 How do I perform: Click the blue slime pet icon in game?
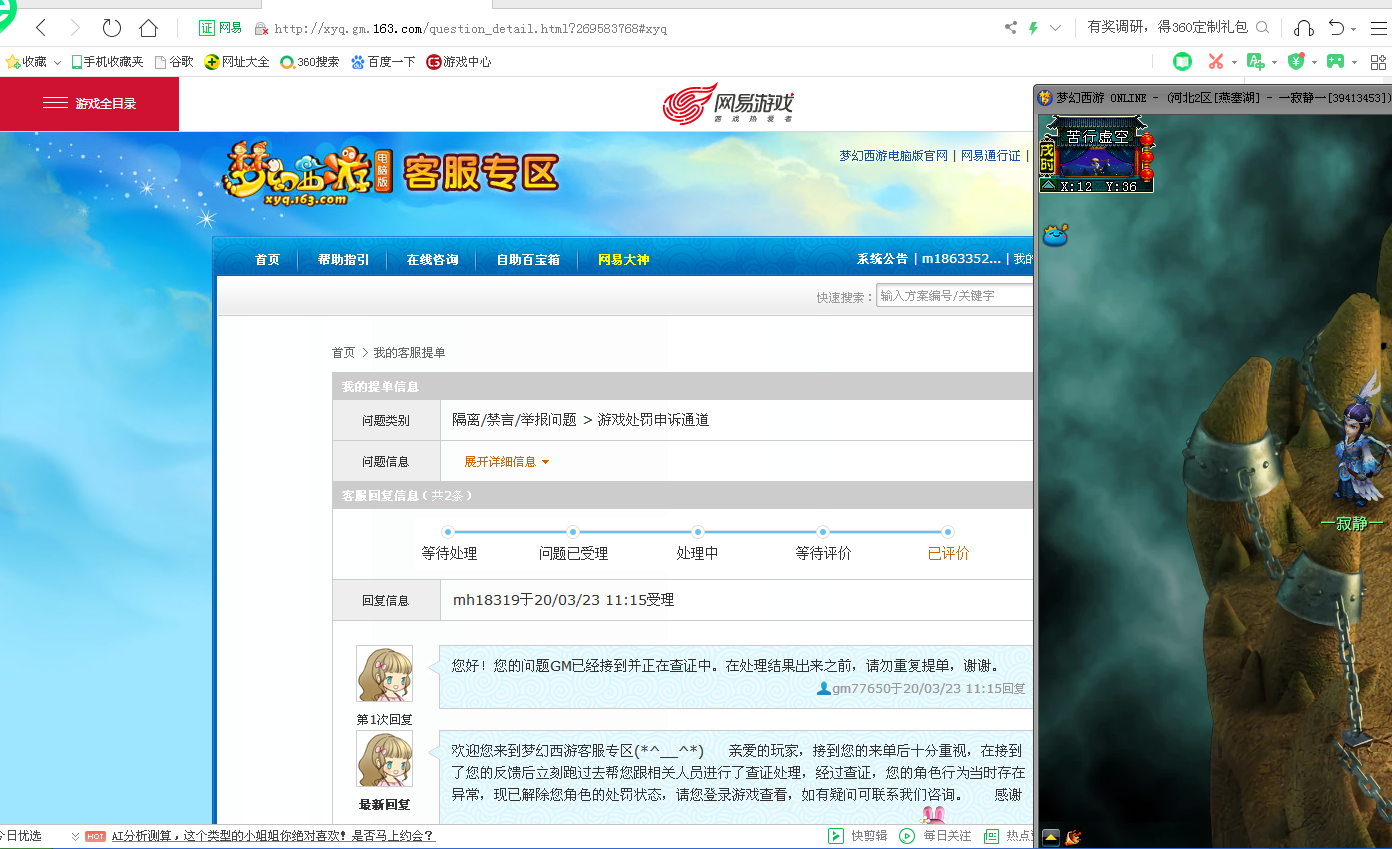[1055, 235]
